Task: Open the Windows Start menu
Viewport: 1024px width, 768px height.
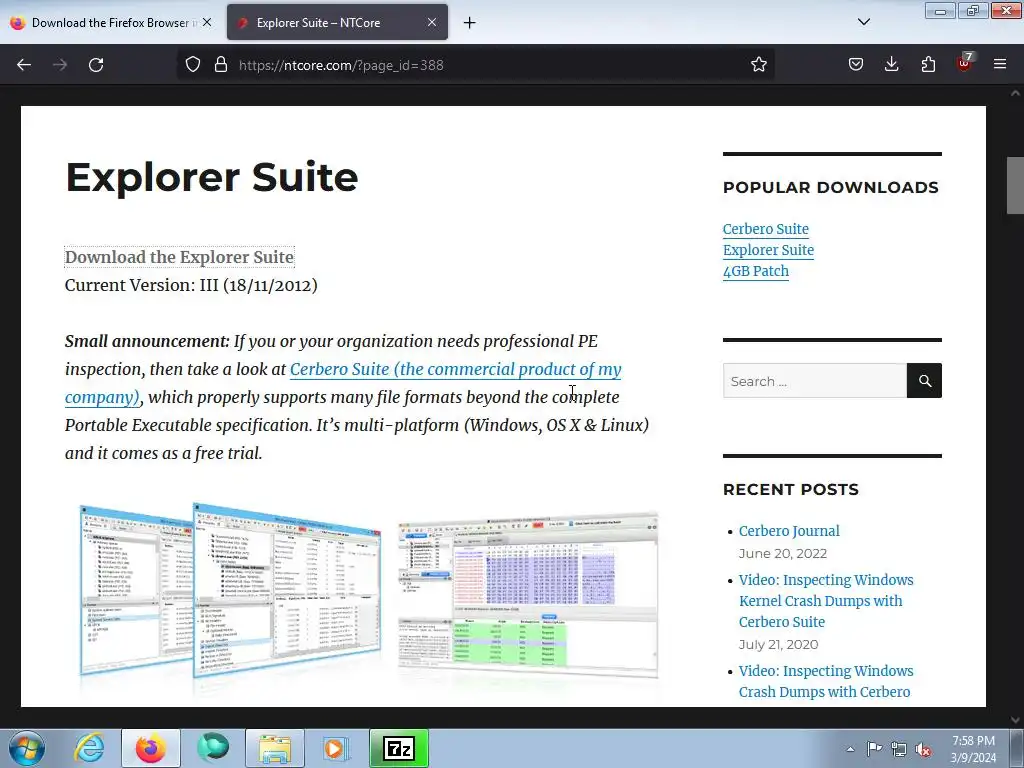Action: [27, 748]
